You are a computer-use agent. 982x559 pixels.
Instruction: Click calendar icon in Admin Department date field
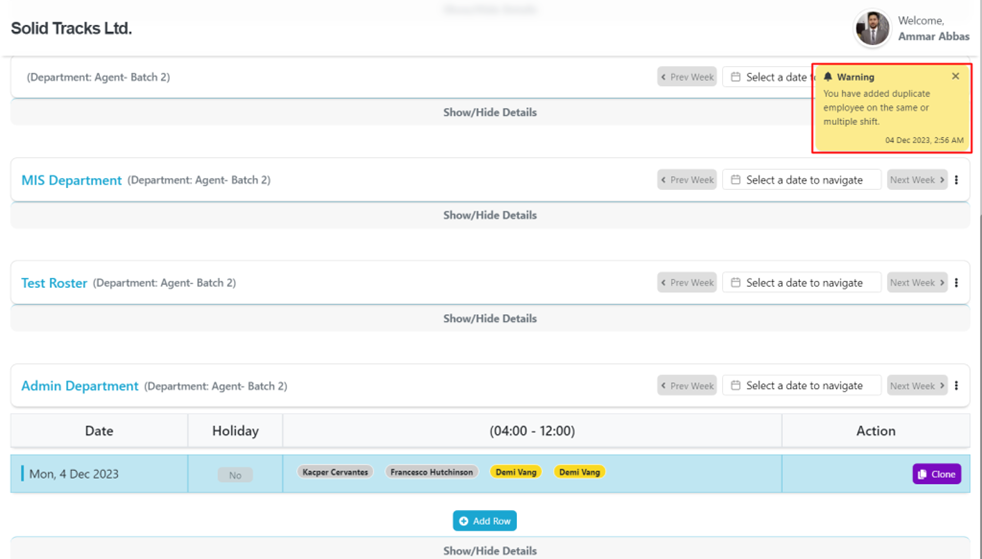pyautogui.click(x=736, y=386)
